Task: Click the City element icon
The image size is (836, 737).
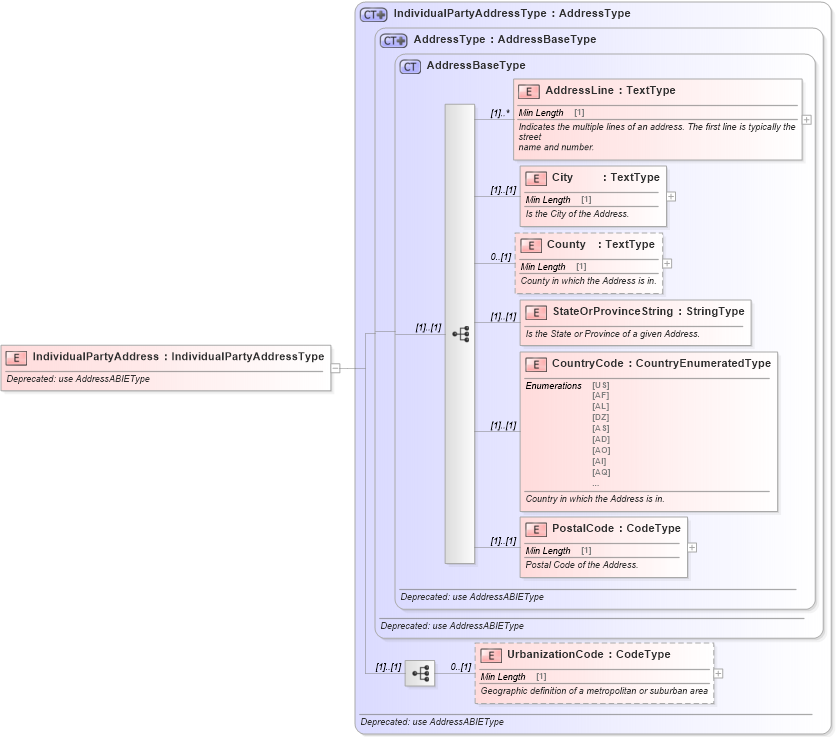Action: [536, 177]
